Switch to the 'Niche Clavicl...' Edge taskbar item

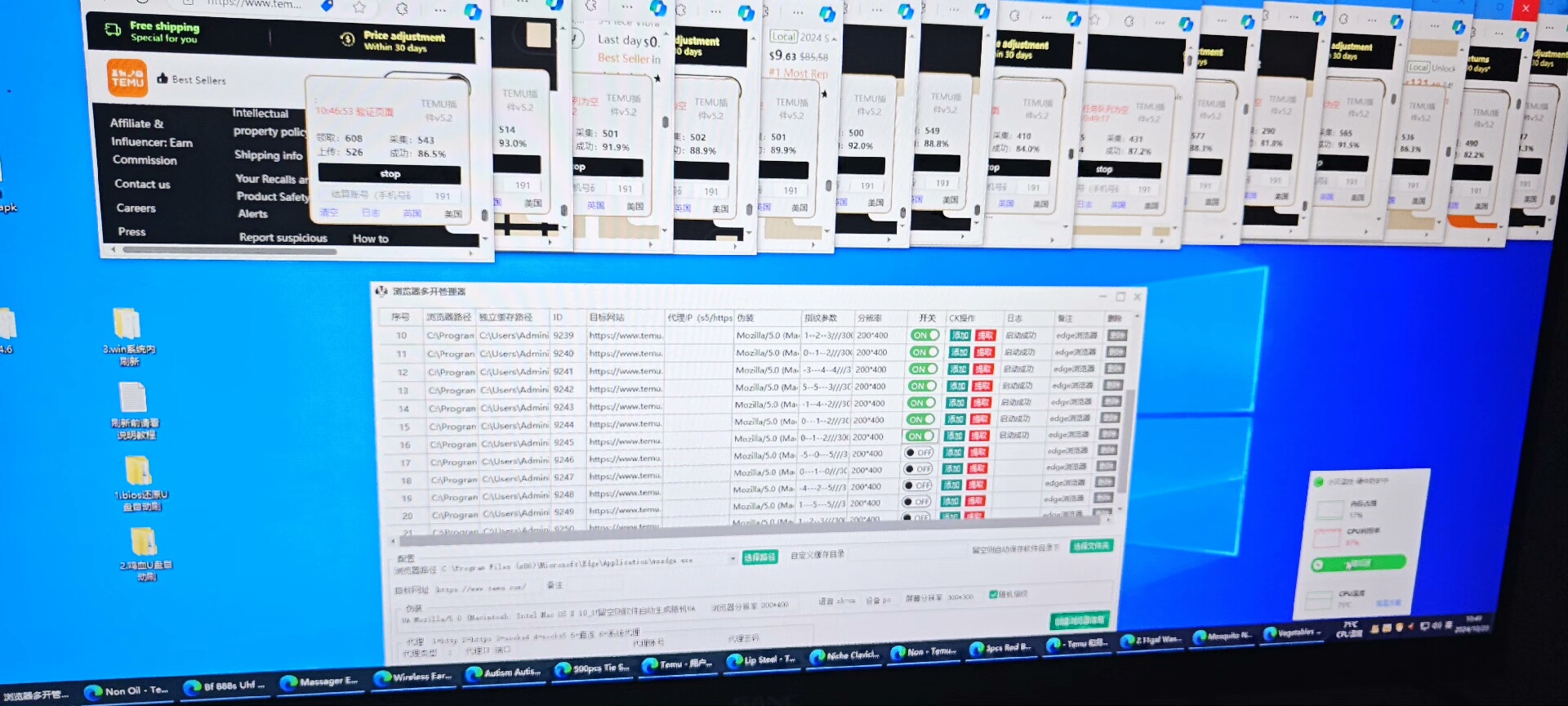tap(845, 655)
